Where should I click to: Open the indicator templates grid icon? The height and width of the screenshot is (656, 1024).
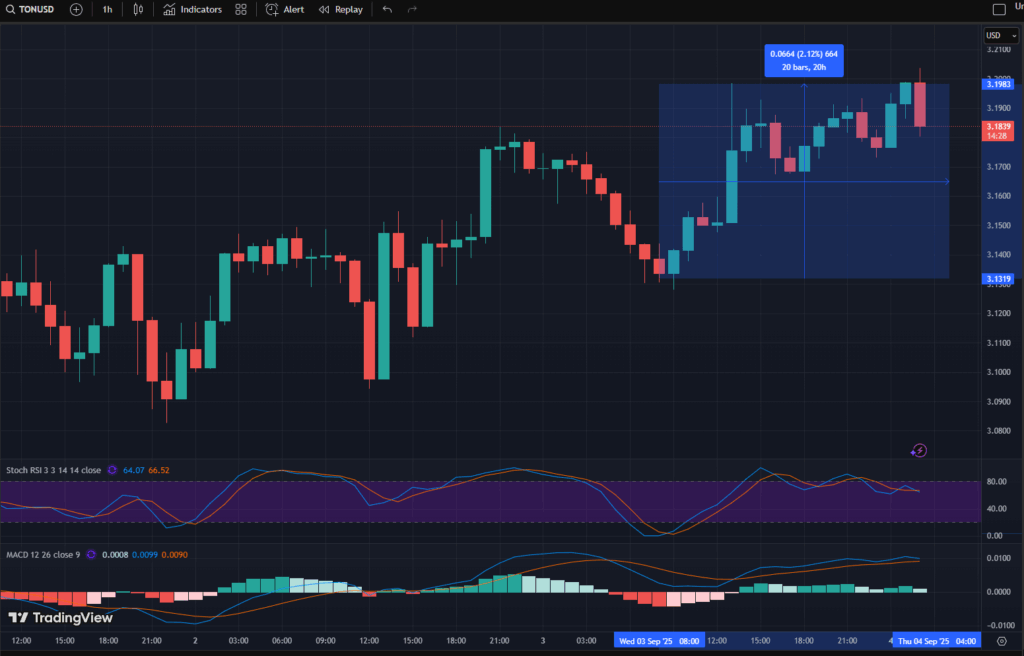(241, 9)
